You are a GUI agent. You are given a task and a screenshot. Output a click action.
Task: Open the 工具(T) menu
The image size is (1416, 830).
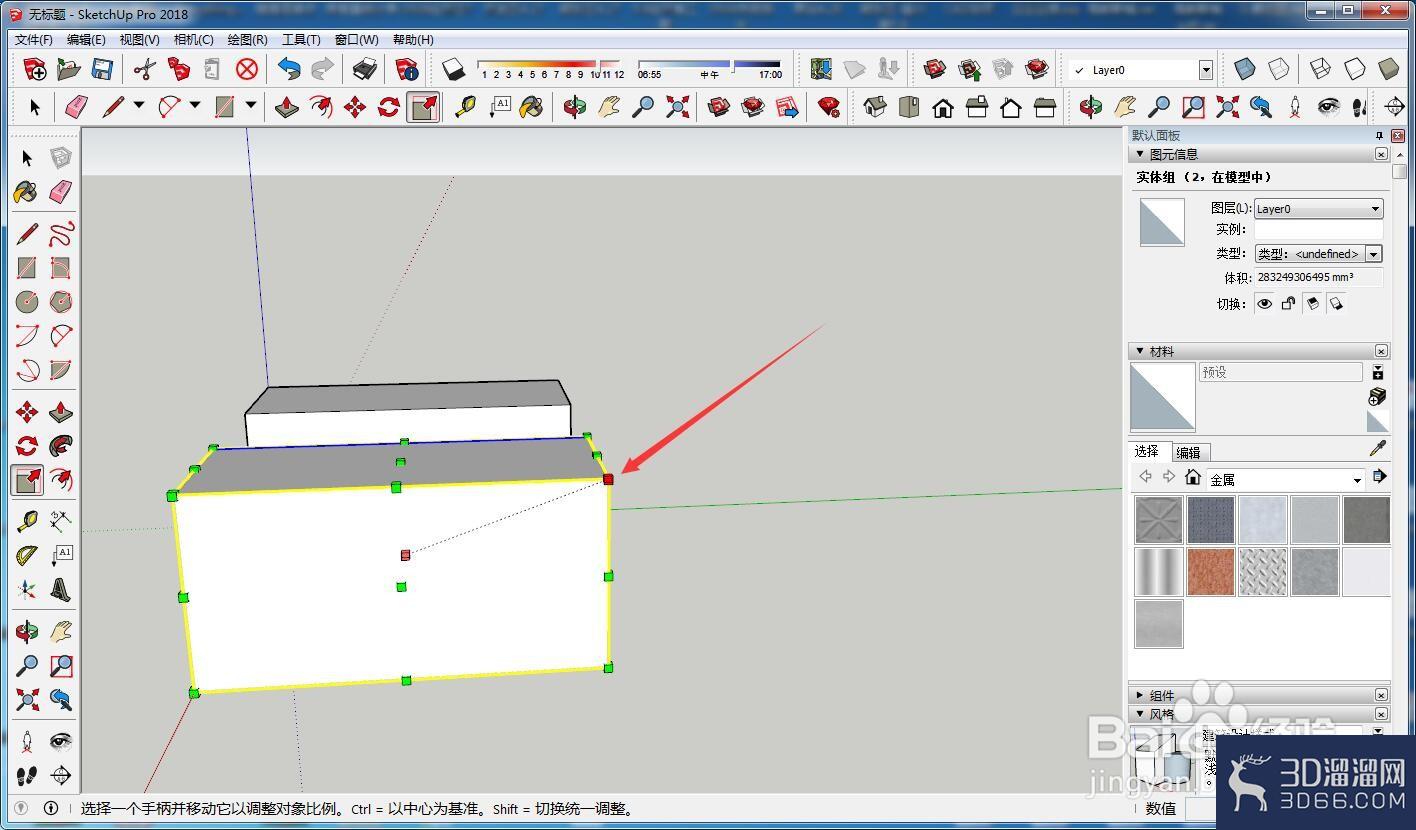click(x=301, y=40)
